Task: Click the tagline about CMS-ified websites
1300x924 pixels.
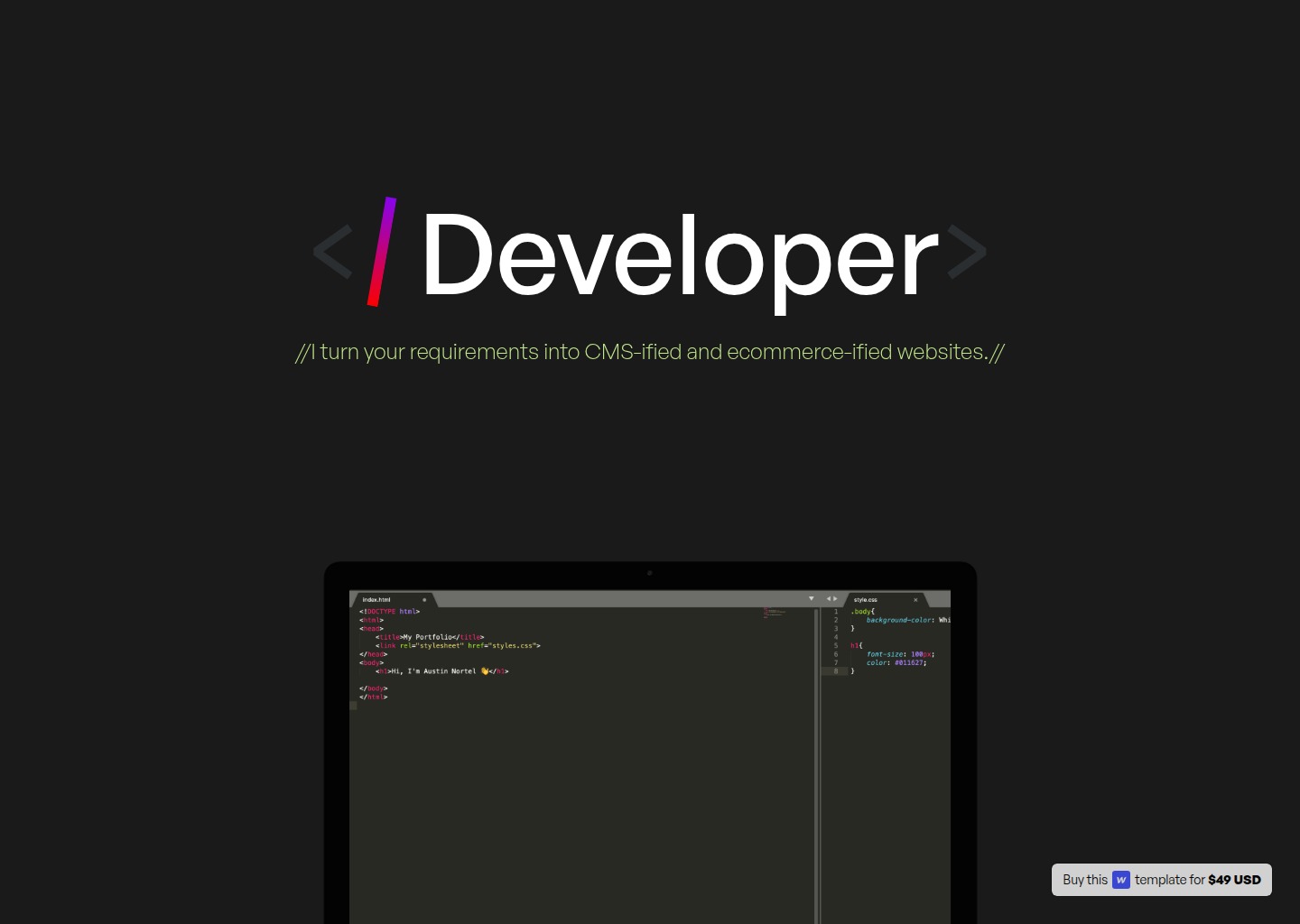Action: tap(650, 352)
